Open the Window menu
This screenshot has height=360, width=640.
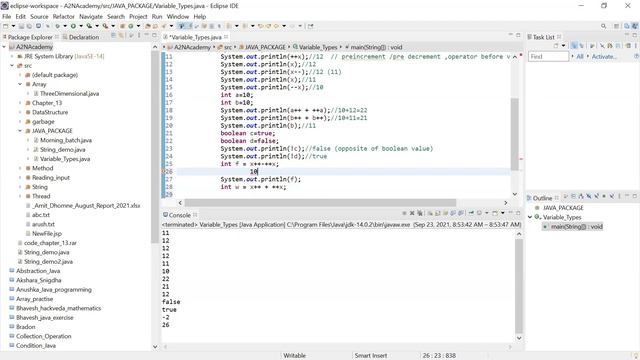click(x=178, y=16)
